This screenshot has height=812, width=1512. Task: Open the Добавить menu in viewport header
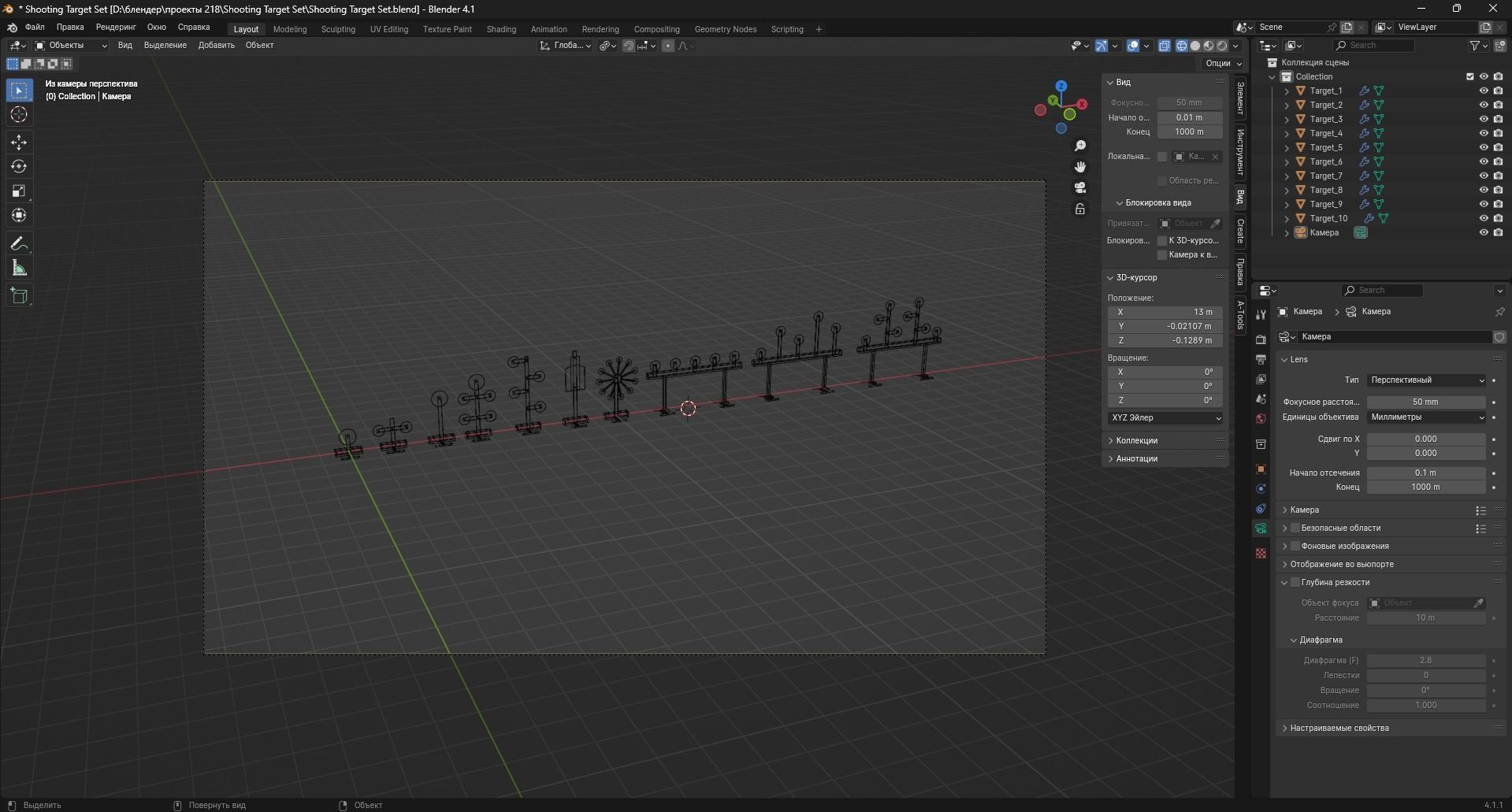(x=216, y=46)
